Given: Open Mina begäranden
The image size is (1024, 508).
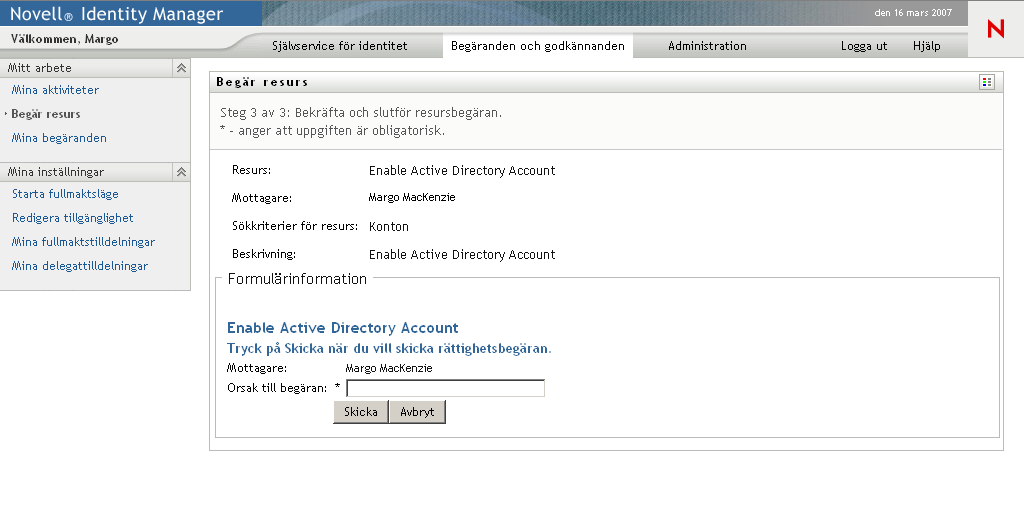Looking at the screenshot, I should pyautogui.click(x=59, y=138).
